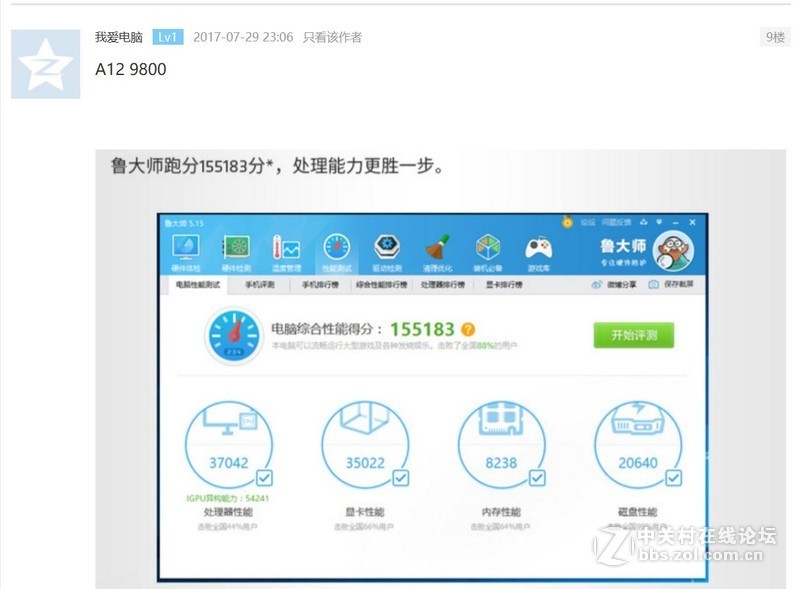Click the 内存性能 label
The width and height of the screenshot is (800, 589).
(x=501, y=512)
